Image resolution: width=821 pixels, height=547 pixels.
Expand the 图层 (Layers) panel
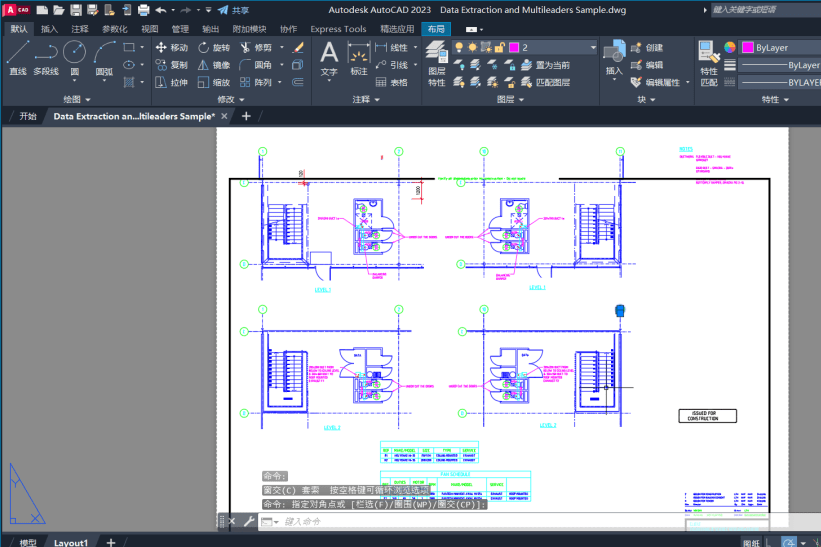[x=510, y=99]
